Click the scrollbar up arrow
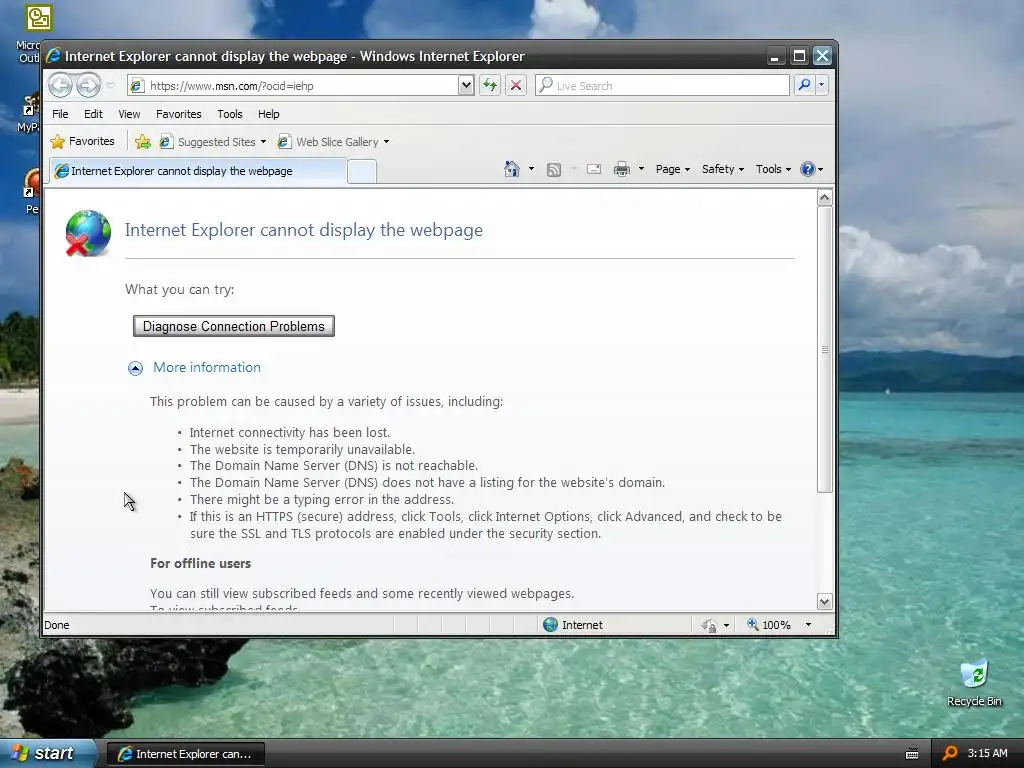The image size is (1024, 768). pyautogui.click(x=825, y=197)
